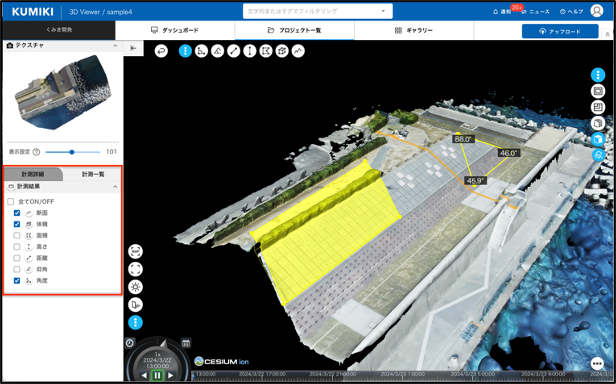Viewport: 616px width, 384px height.
Task: Select the angle measurement tool icon
Action: (201, 51)
